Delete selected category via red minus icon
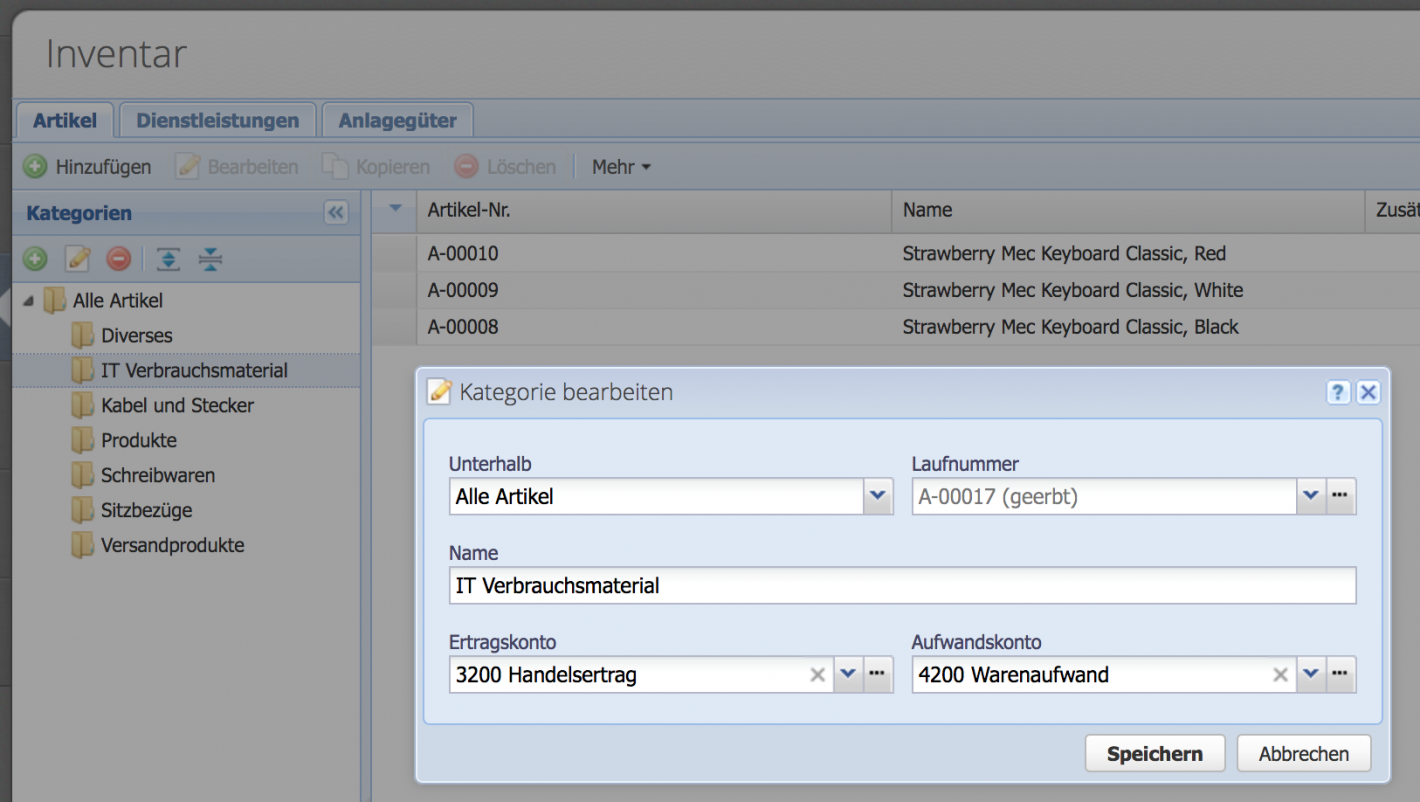 pos(118,259)
